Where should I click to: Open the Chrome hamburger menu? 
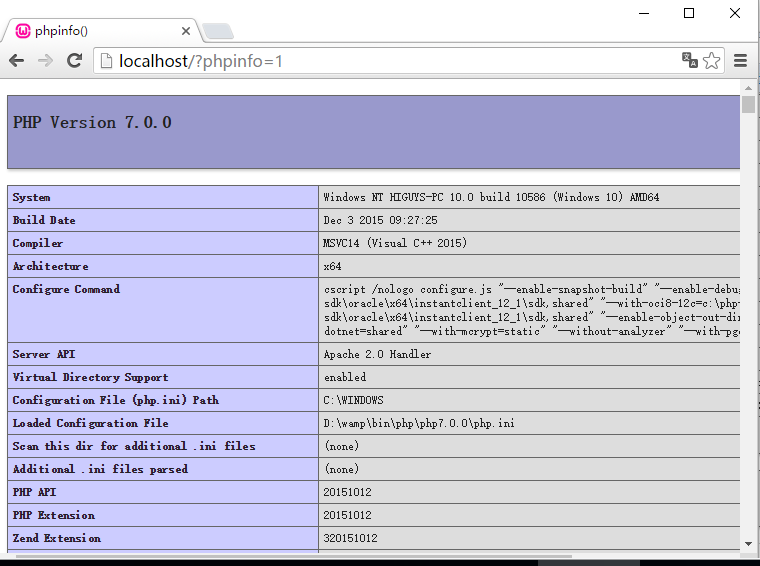click(740, 61)
